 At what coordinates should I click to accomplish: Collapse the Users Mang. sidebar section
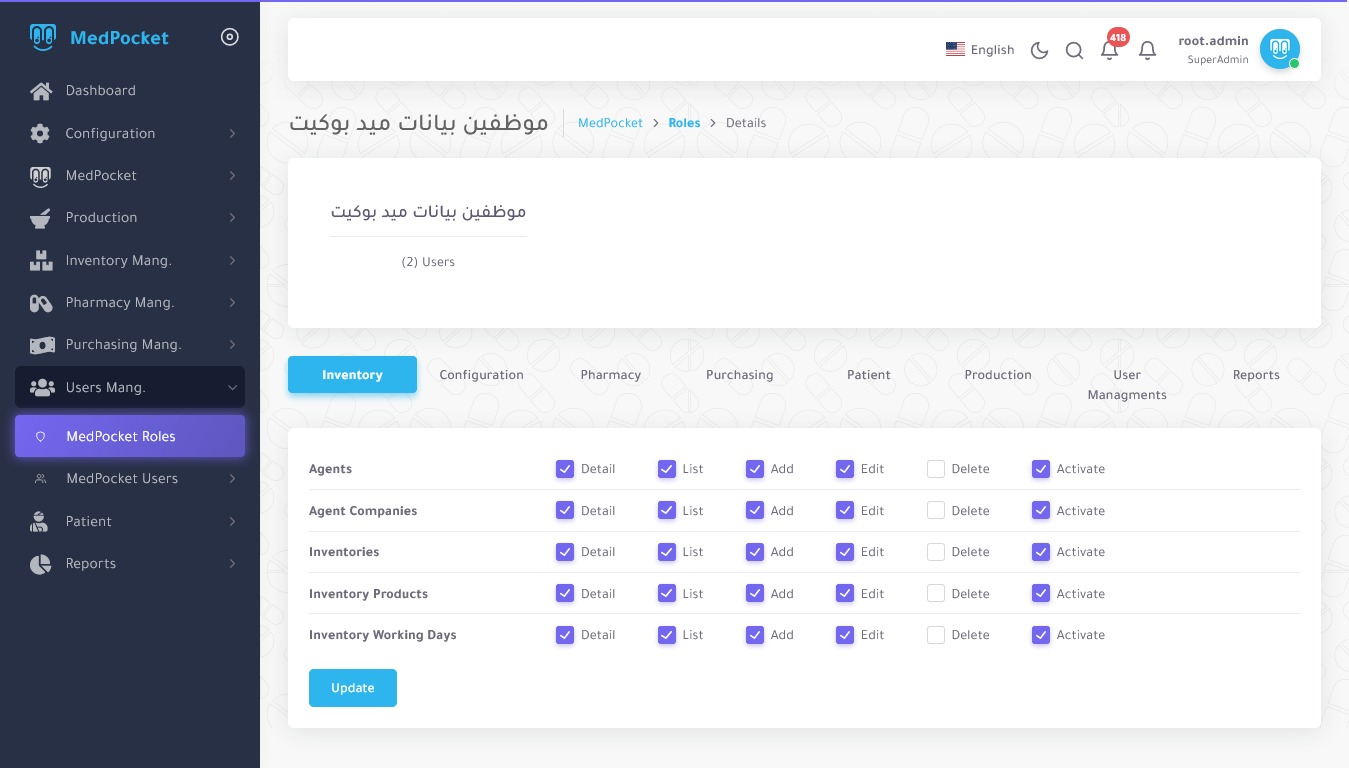click(x=232, y=388)
